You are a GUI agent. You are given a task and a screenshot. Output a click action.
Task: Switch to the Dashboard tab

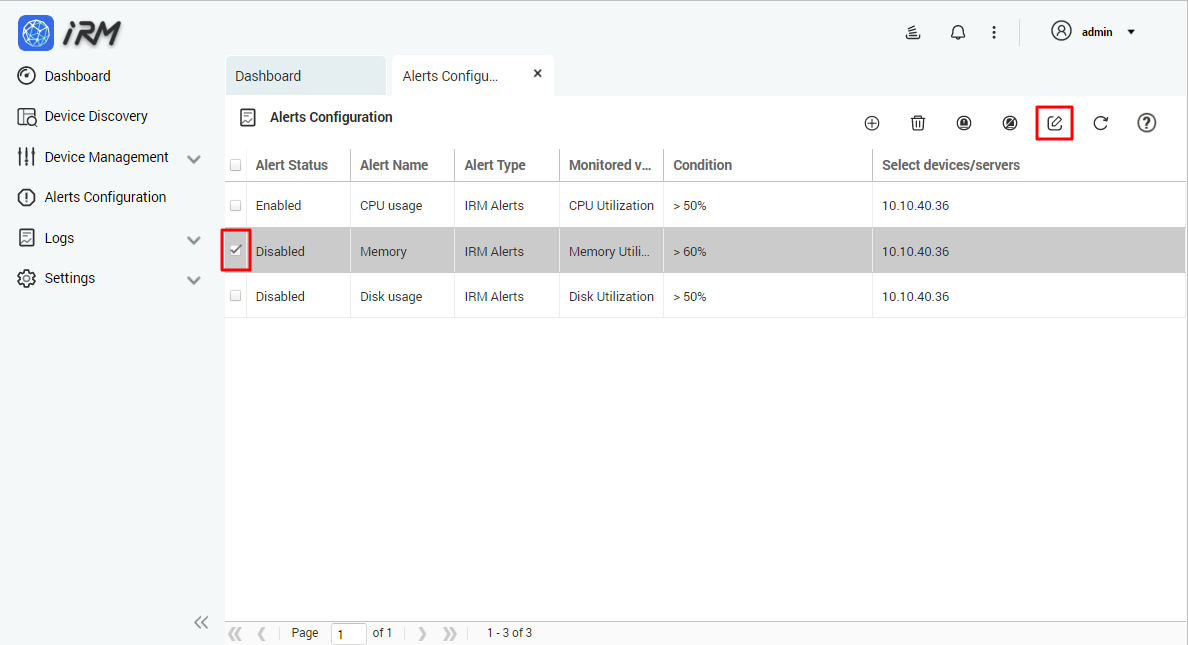pos(268,75)
